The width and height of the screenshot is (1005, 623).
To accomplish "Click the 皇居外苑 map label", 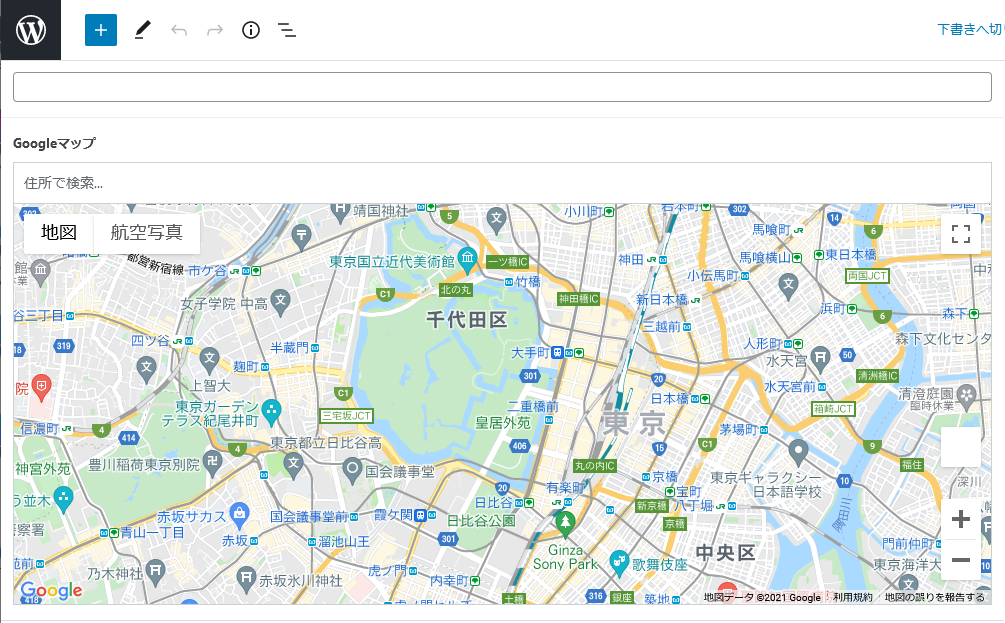I will pyautogui.click(x=503, y=423).
